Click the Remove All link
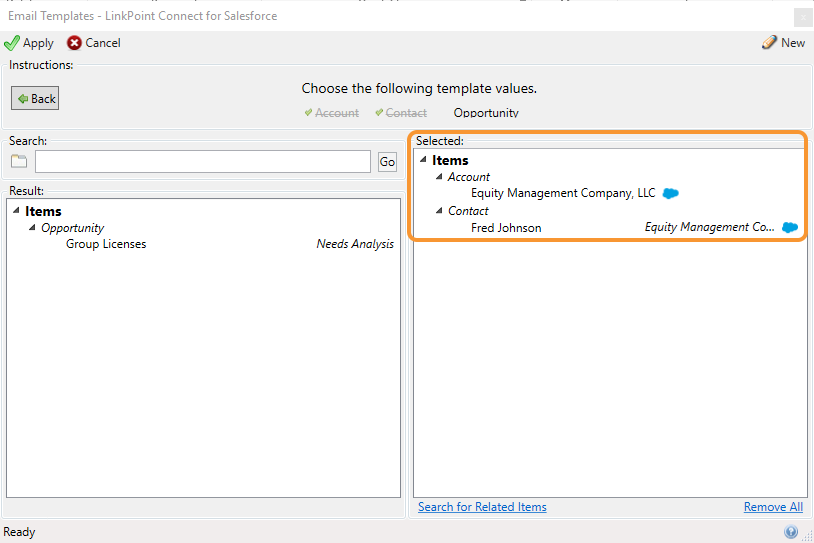Viewport: 814px width, 543px height. pos(773,507)
